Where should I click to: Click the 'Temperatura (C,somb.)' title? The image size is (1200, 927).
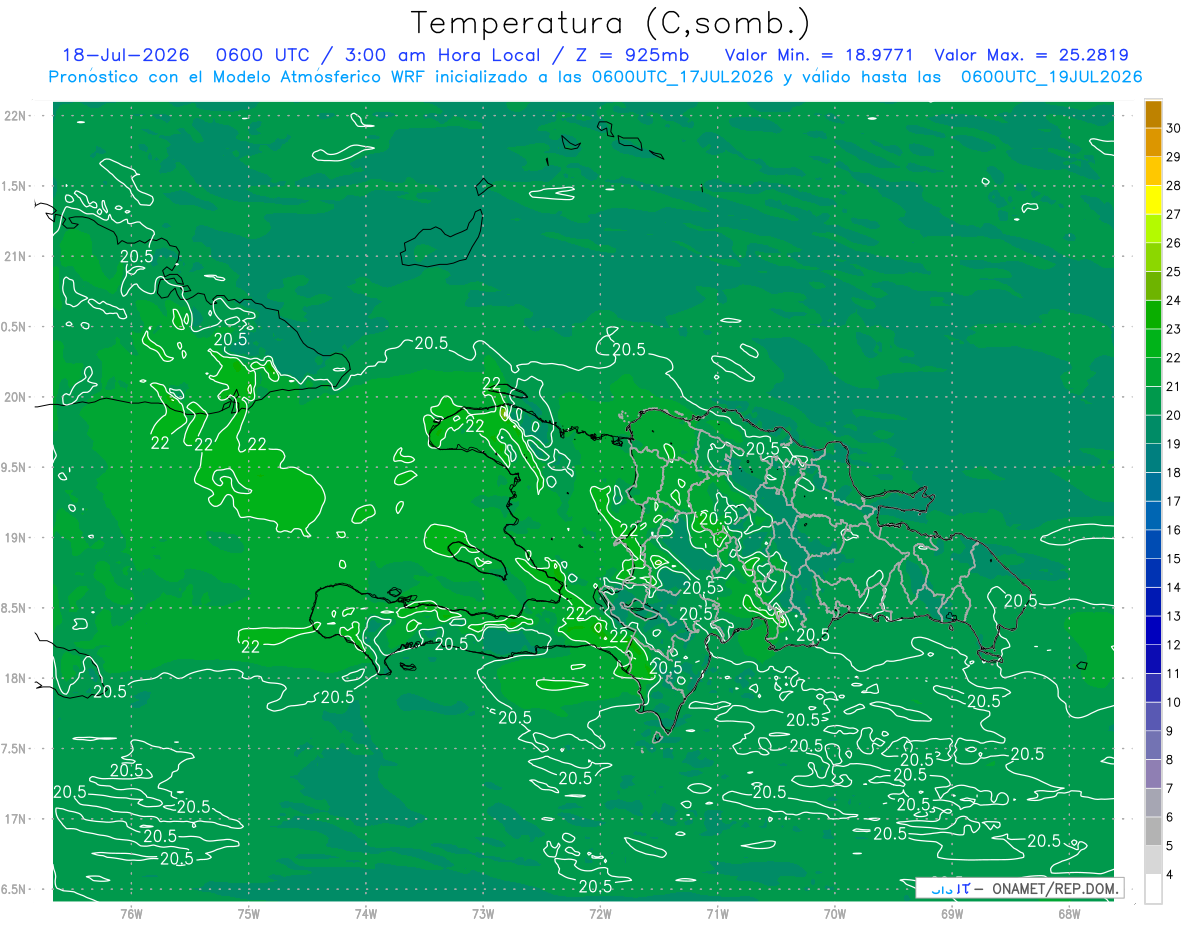pos(610,23)
